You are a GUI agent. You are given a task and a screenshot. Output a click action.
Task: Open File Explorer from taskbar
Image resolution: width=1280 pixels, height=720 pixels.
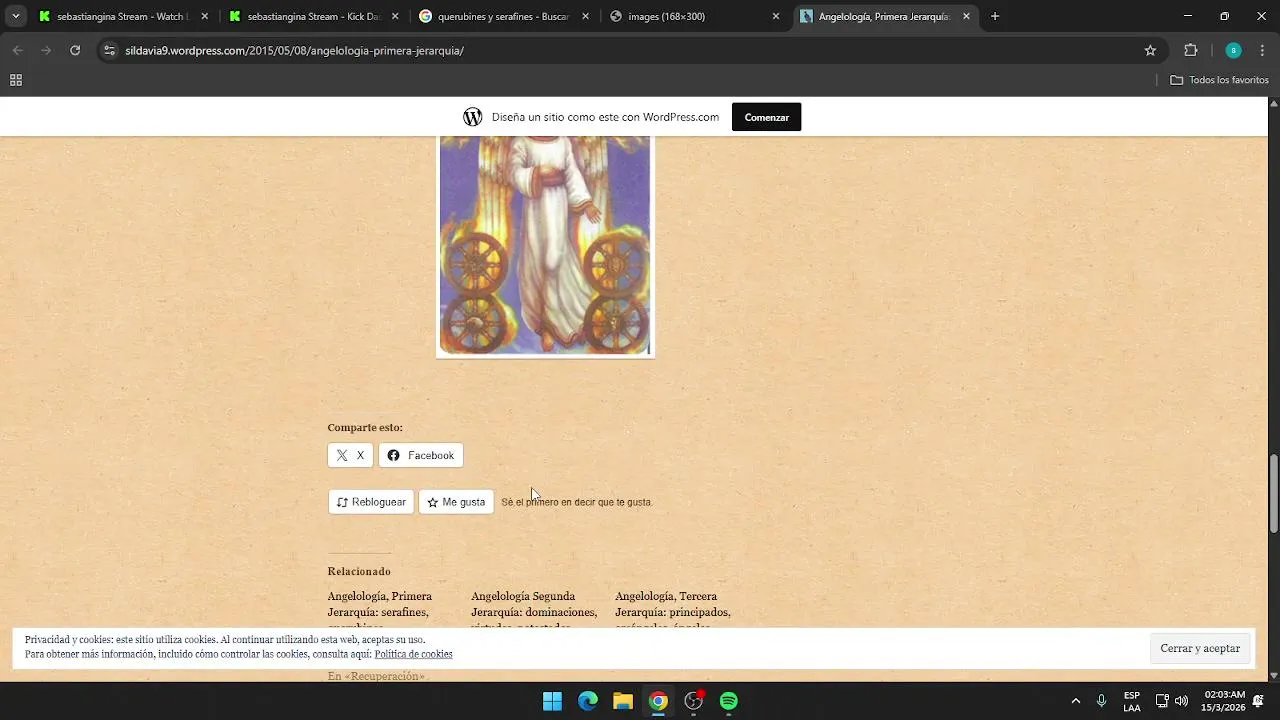click(x=623, y=701)
